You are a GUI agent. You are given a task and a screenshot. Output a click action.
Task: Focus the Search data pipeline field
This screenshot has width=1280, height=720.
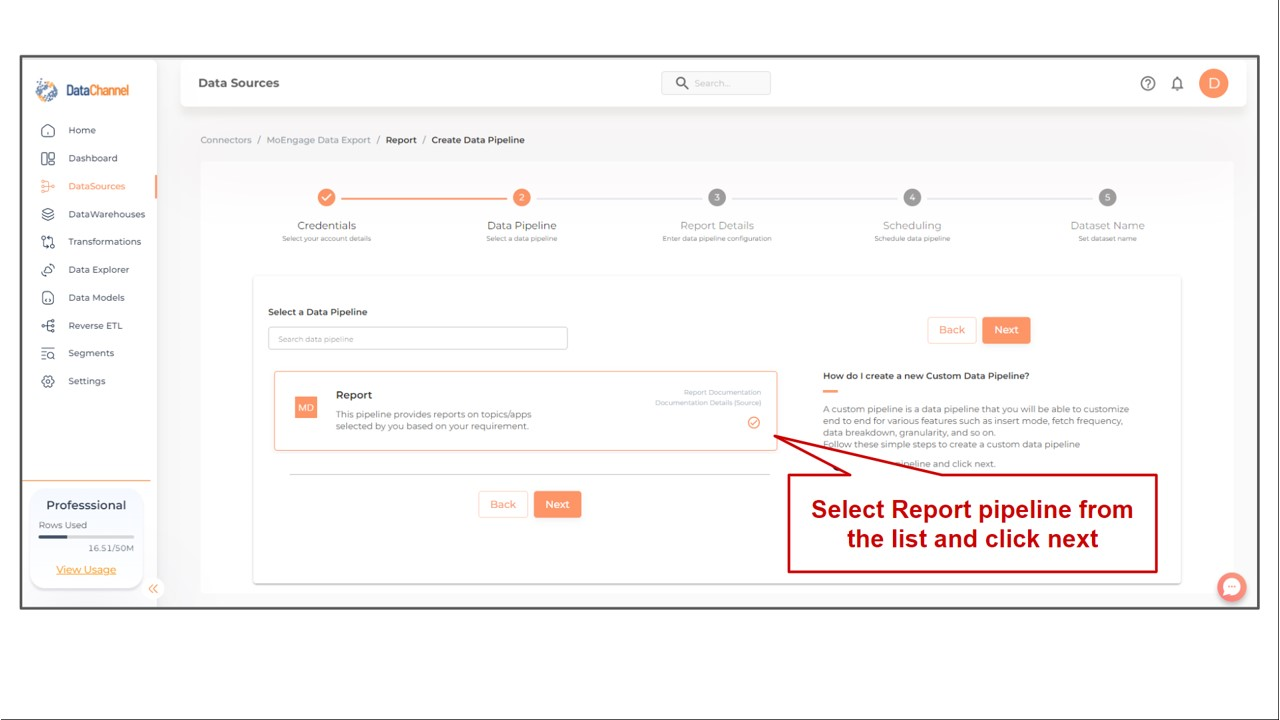418,339
